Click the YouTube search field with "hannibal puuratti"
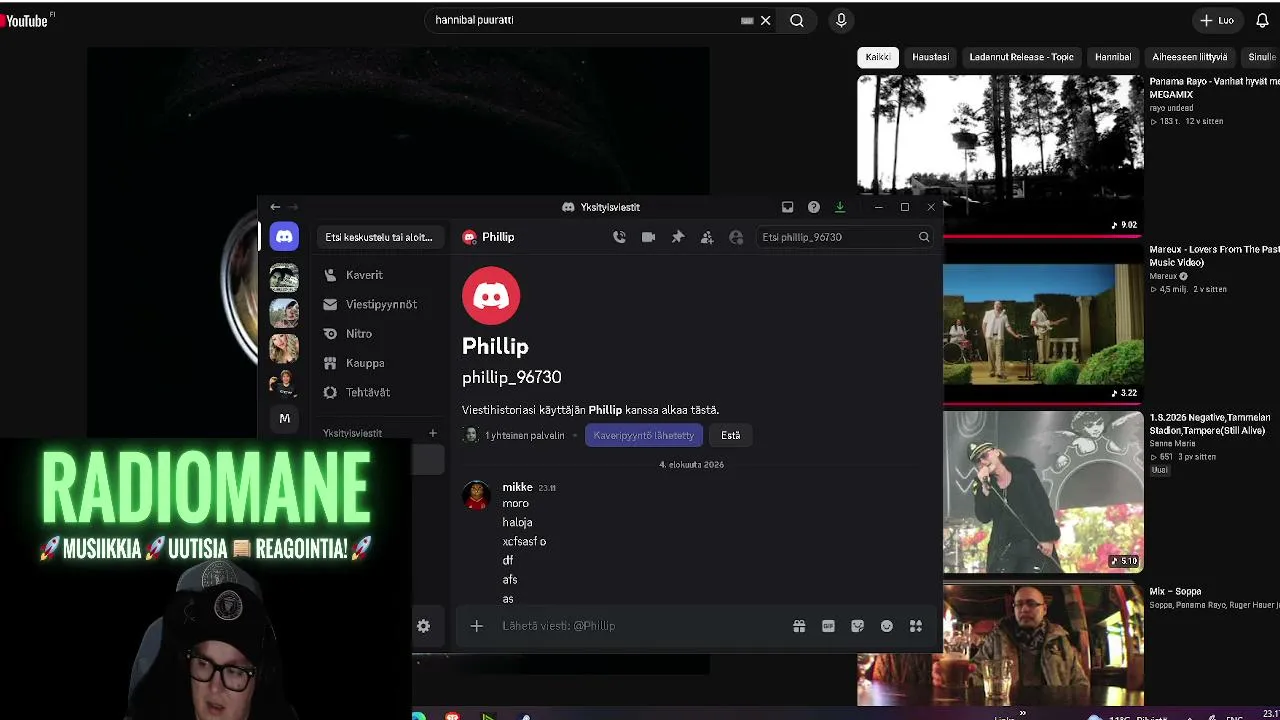This screenshot has height=720, width=1280. point(585,20)
